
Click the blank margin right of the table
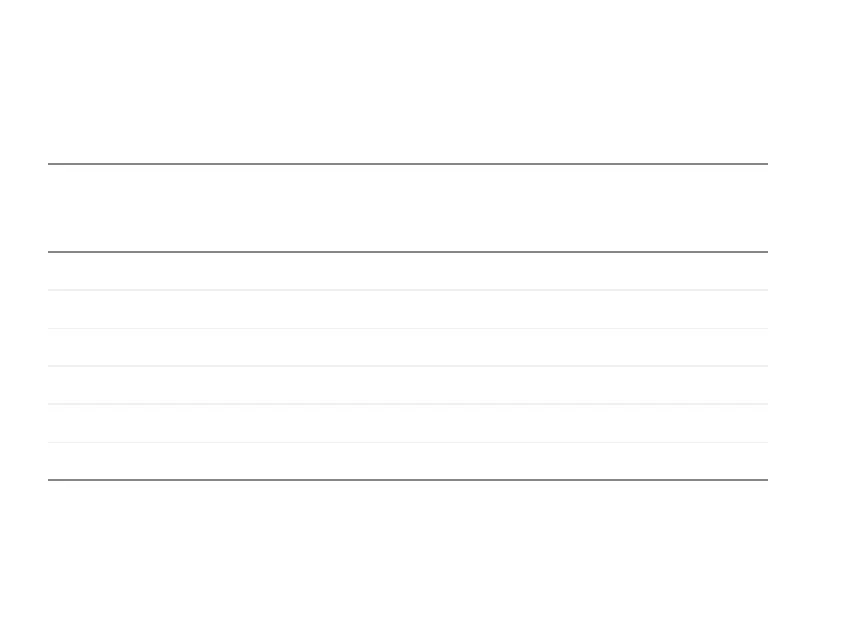point(809,321)
